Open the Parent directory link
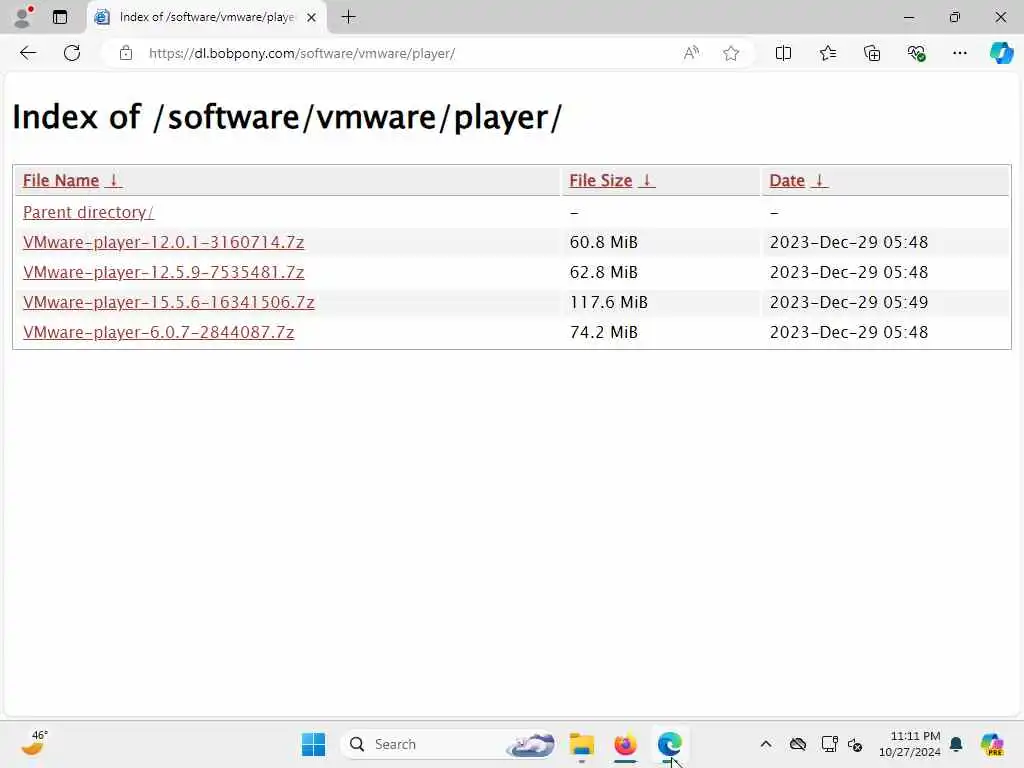The image size is (1024, 768). [x=88, y=212]
